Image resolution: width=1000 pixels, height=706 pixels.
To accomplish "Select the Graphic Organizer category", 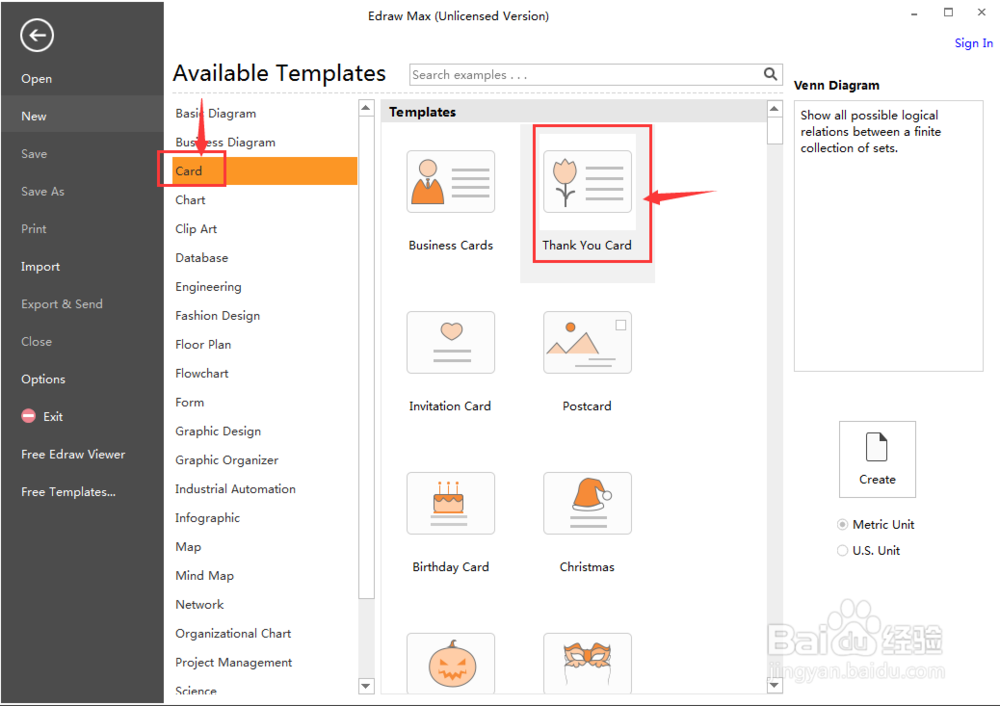I will (227, 460).
